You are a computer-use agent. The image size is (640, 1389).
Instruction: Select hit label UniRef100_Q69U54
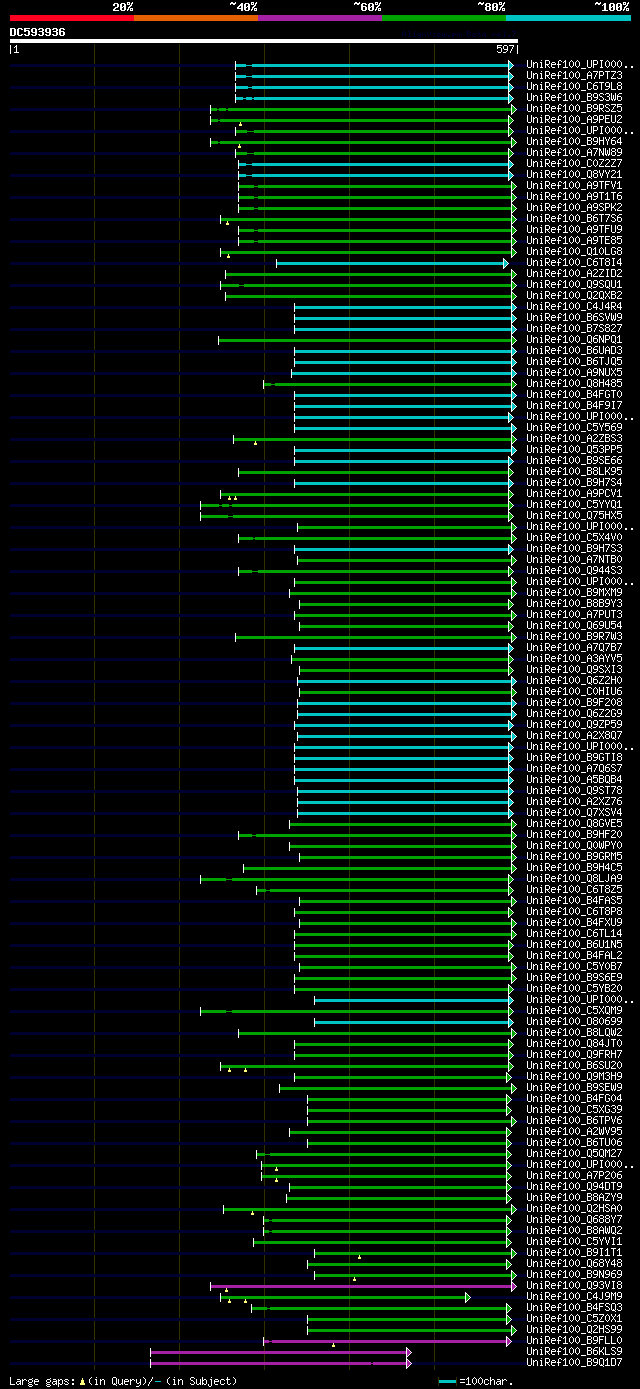tap(575, 625)
